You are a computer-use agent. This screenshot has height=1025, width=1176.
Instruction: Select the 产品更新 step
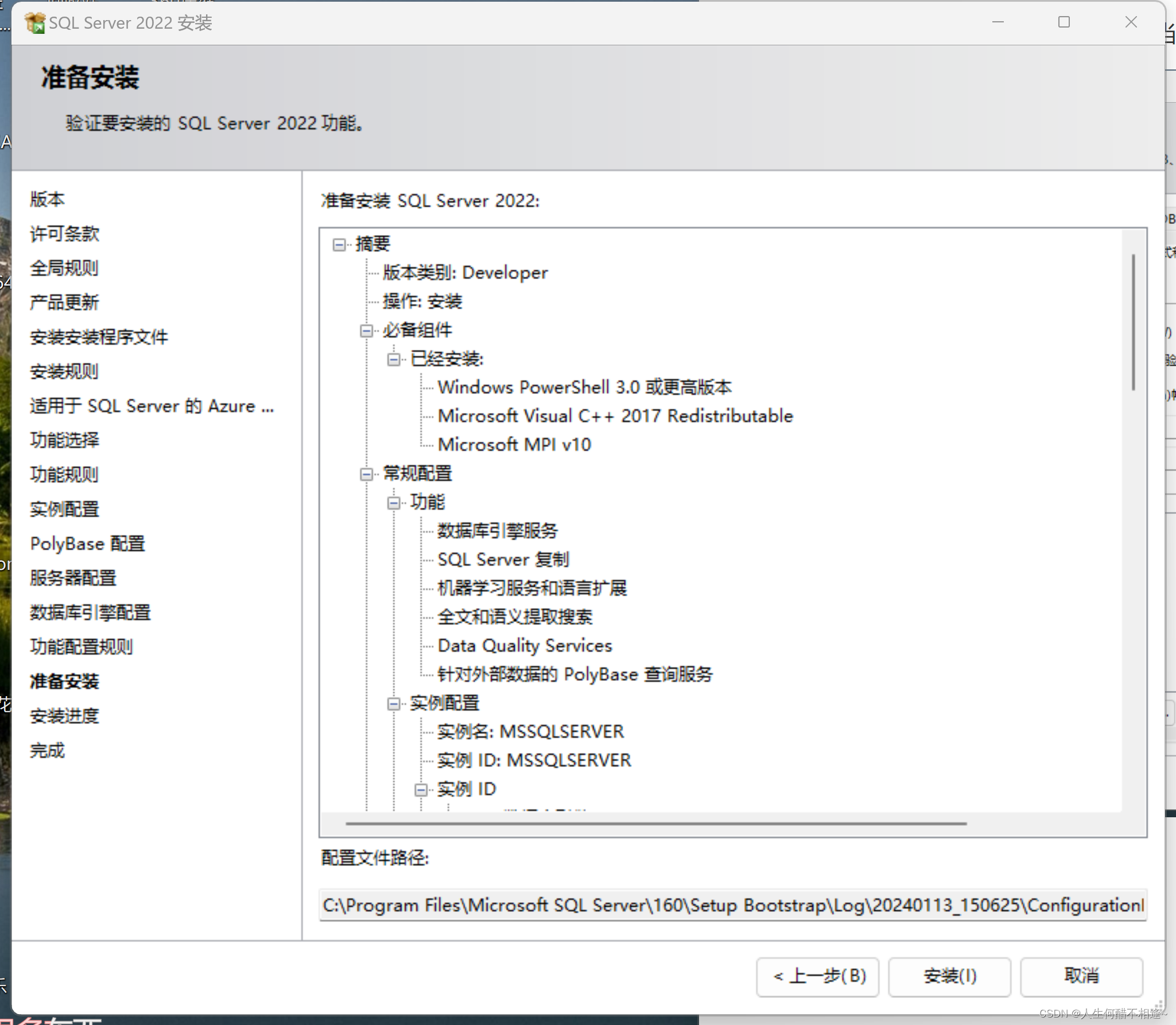65,302
